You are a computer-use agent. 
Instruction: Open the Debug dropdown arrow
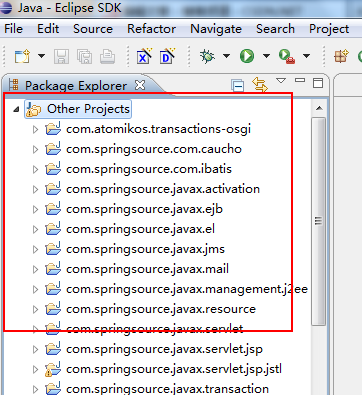point(226,56)
